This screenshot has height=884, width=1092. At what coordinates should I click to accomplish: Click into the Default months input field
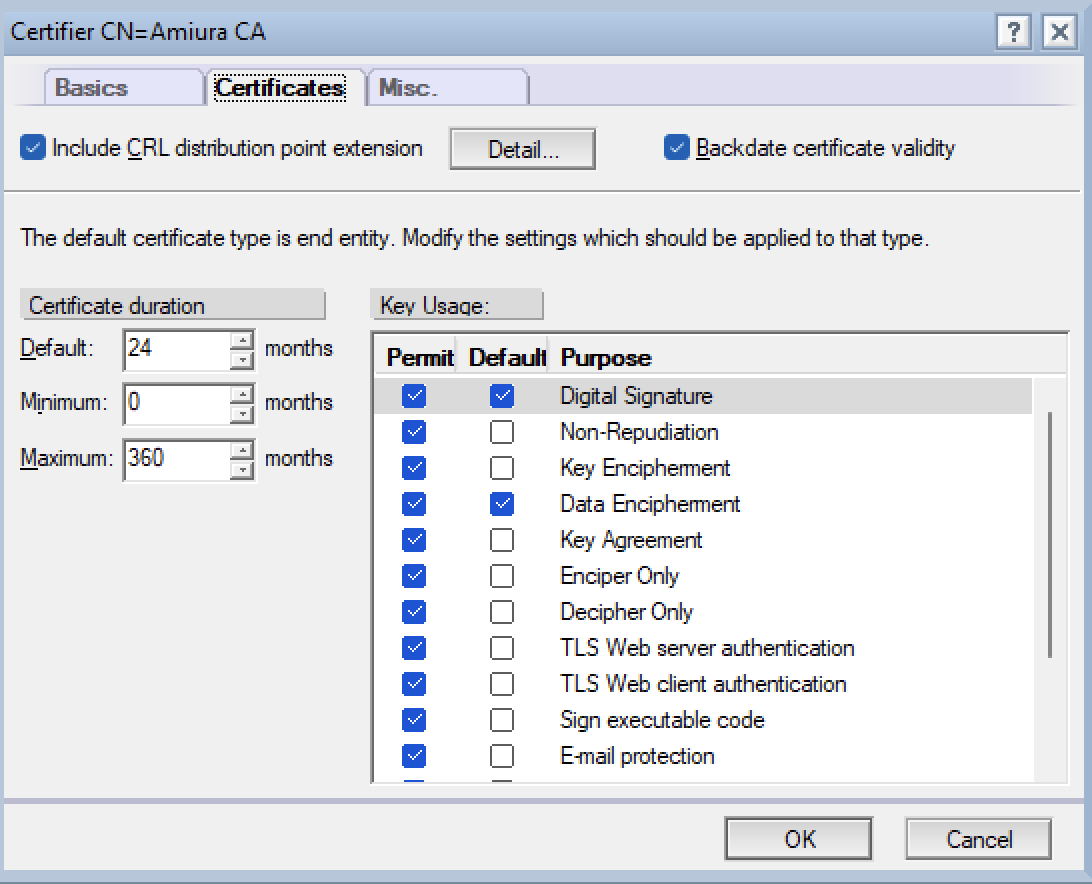[x=177, y=350]
